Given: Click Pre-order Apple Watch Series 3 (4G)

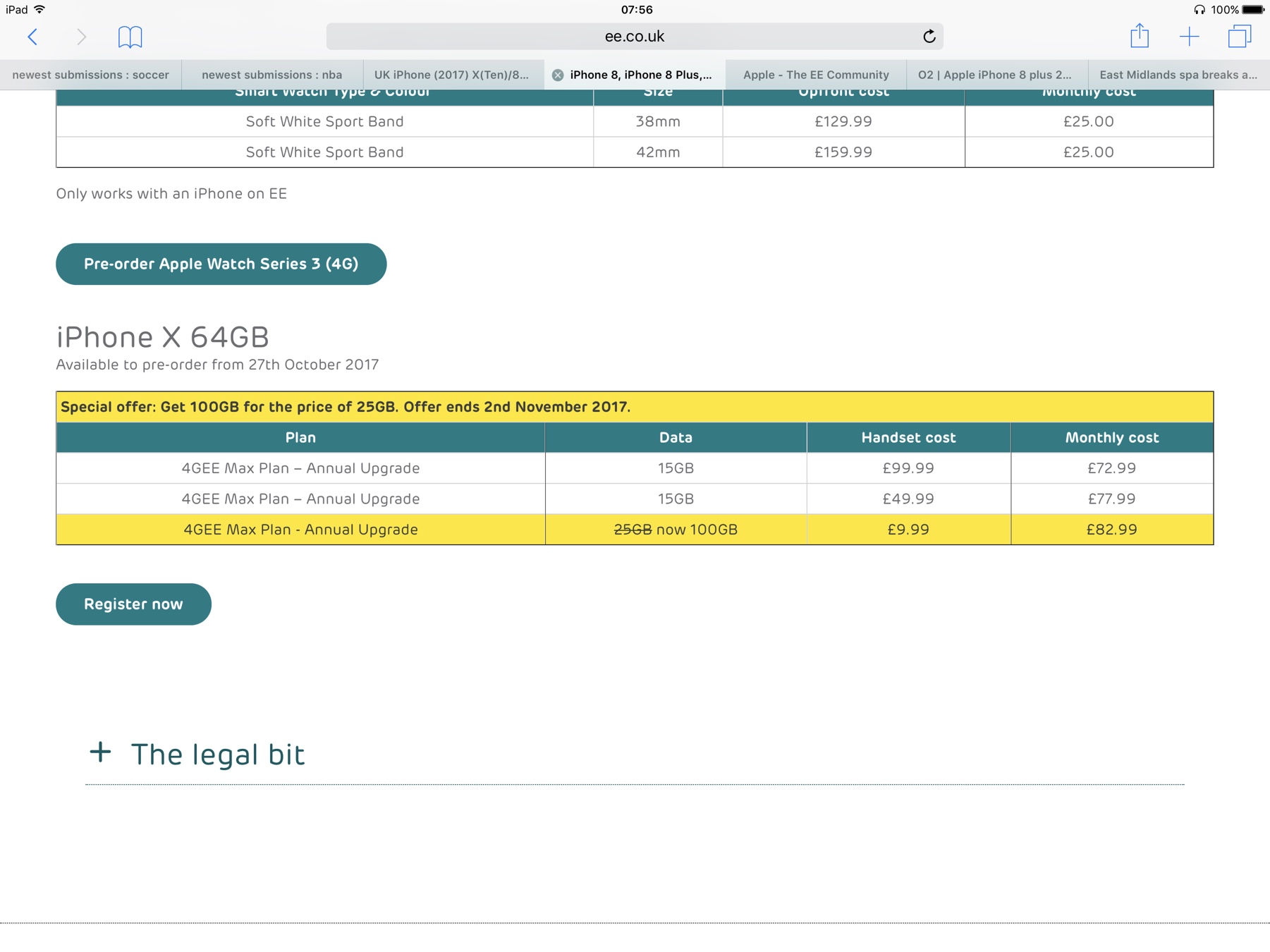Looking at the screenshot, I should tap(221, 264).
